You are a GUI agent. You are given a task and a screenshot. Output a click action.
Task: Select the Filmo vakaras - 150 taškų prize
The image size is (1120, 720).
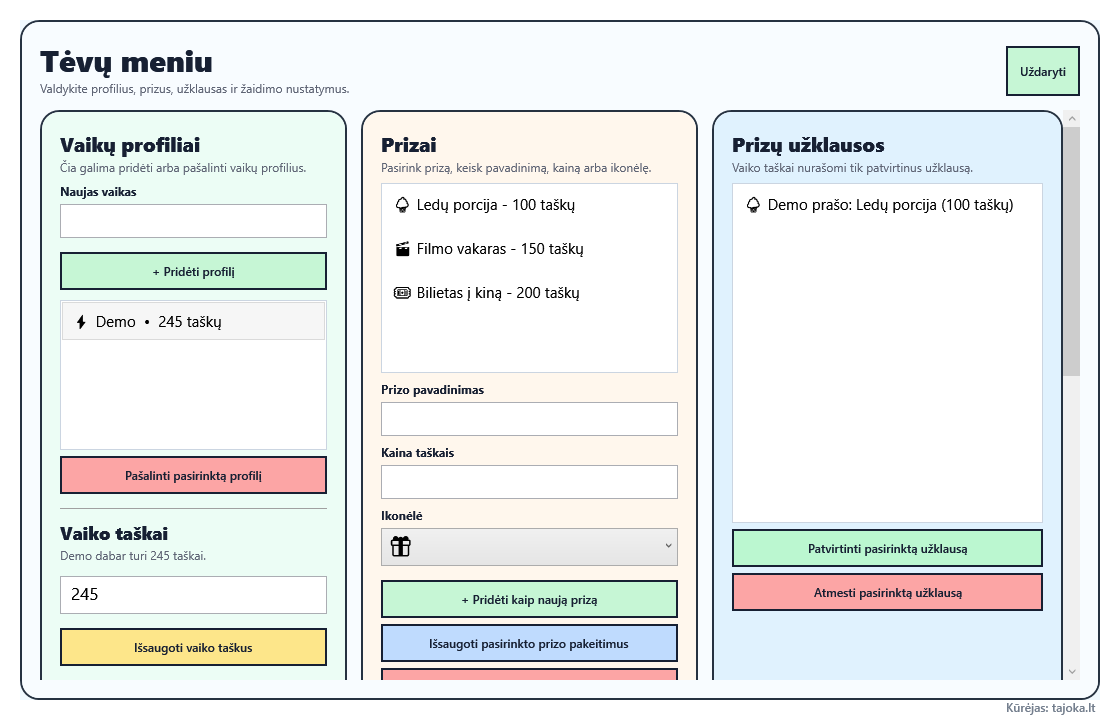coord(529,249)
